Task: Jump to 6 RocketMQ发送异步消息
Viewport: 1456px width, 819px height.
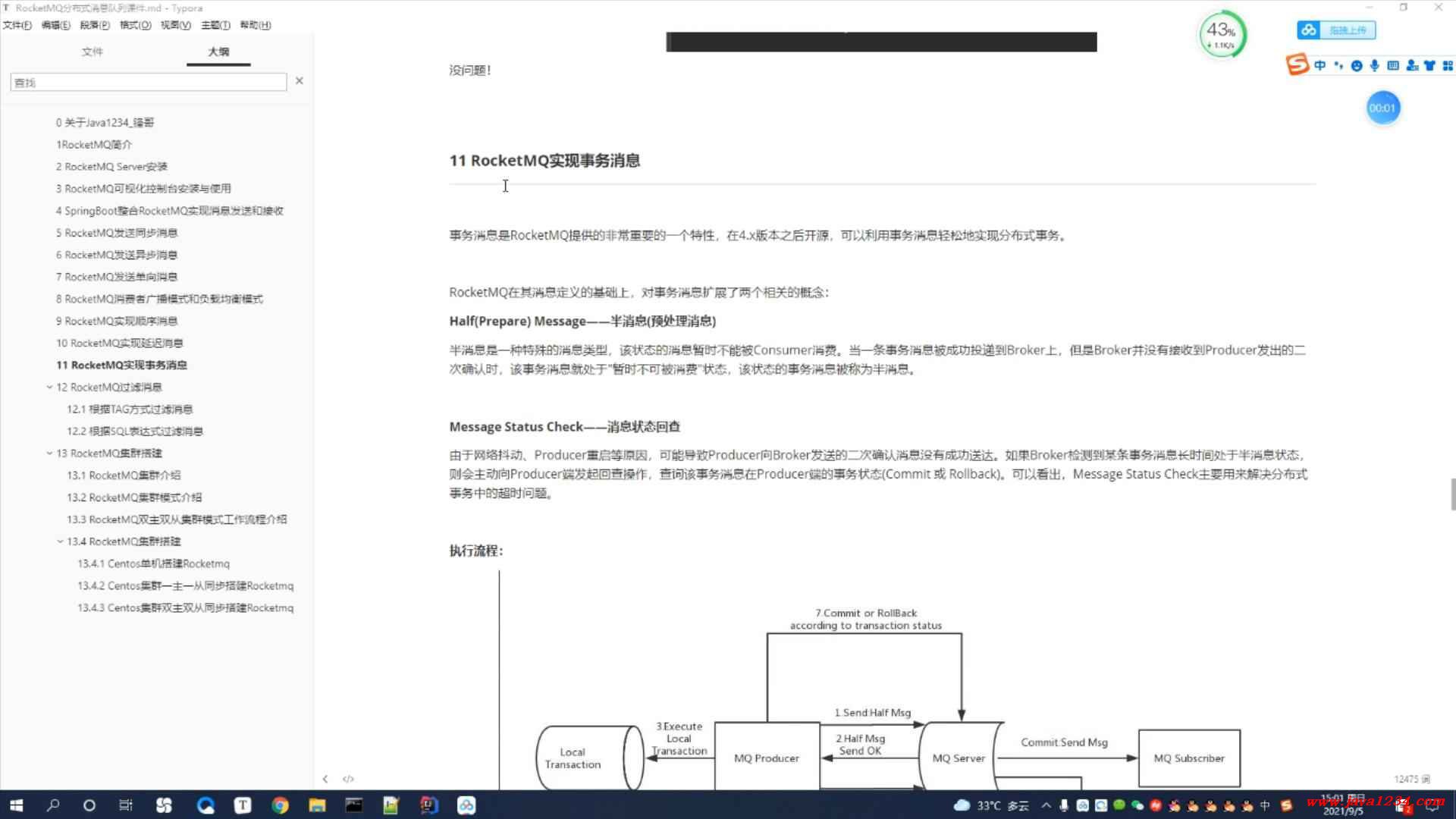Action: tap(117, 255)
